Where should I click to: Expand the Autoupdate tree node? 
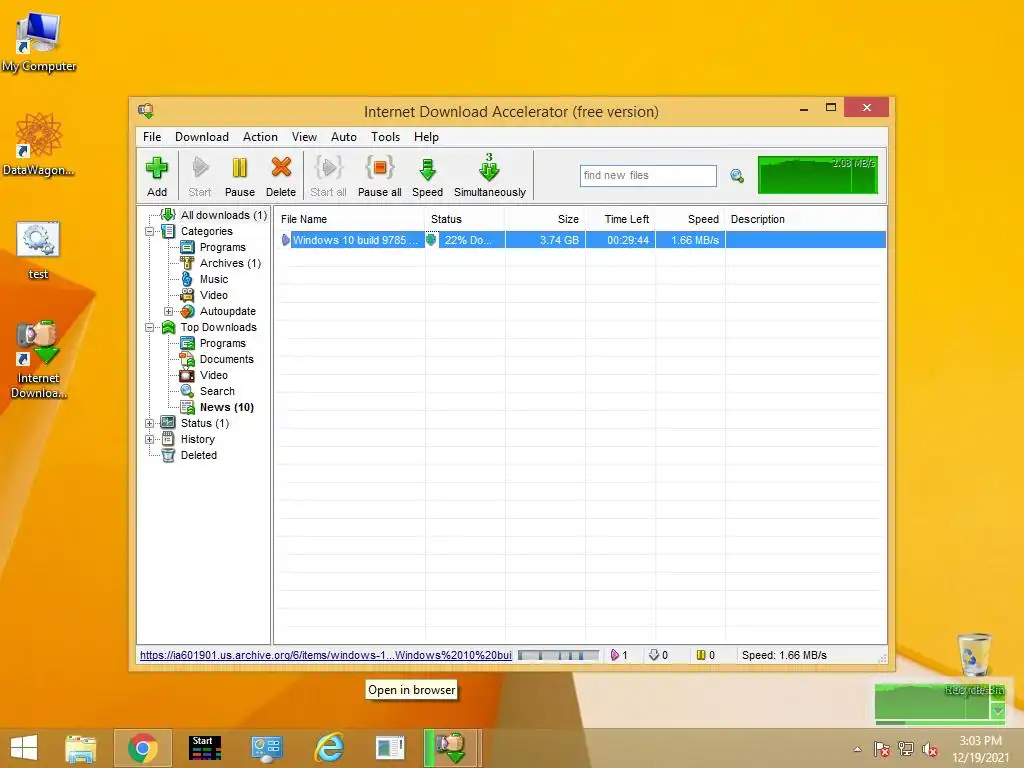(168, 312)
